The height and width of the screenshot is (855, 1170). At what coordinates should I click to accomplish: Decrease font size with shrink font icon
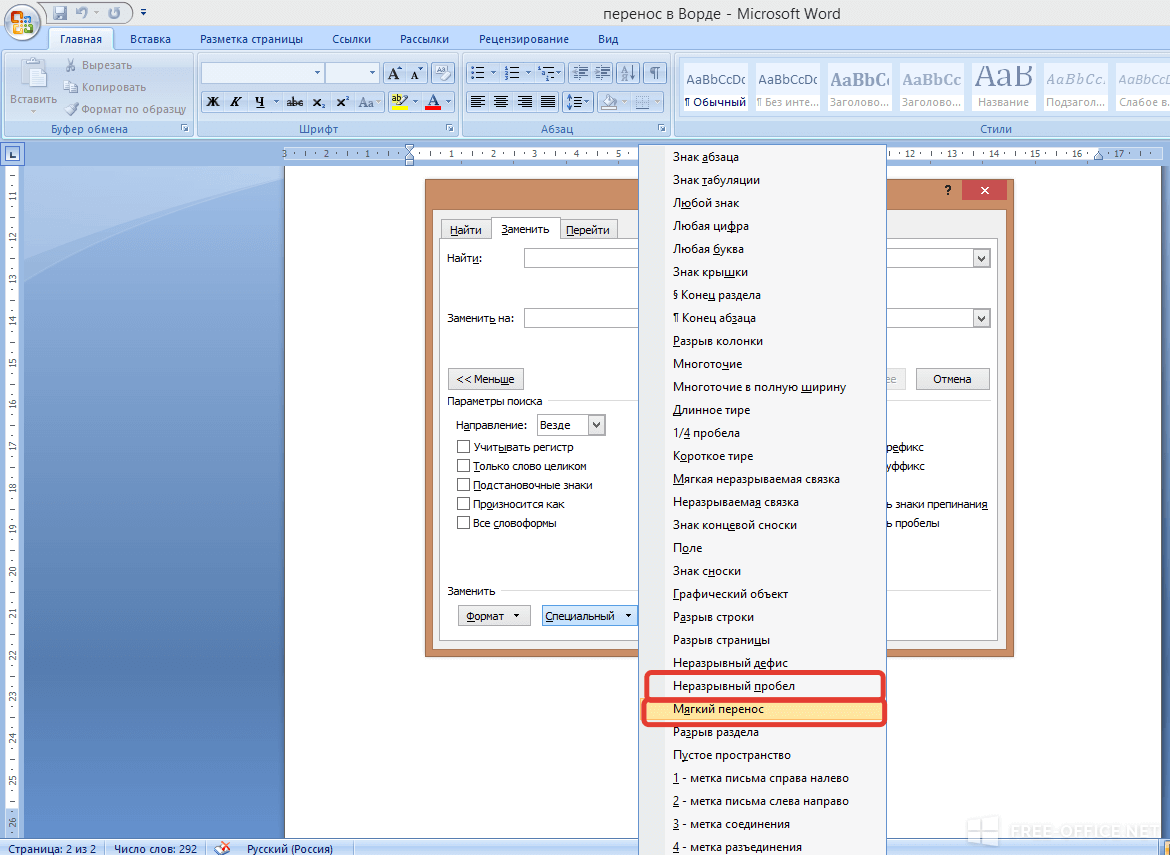(x=416, y=73)
